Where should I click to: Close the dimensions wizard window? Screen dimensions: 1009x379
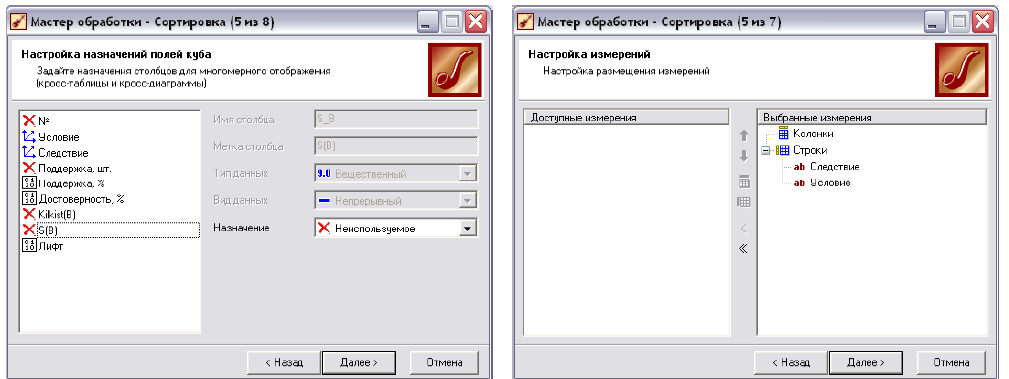(983, 22)
